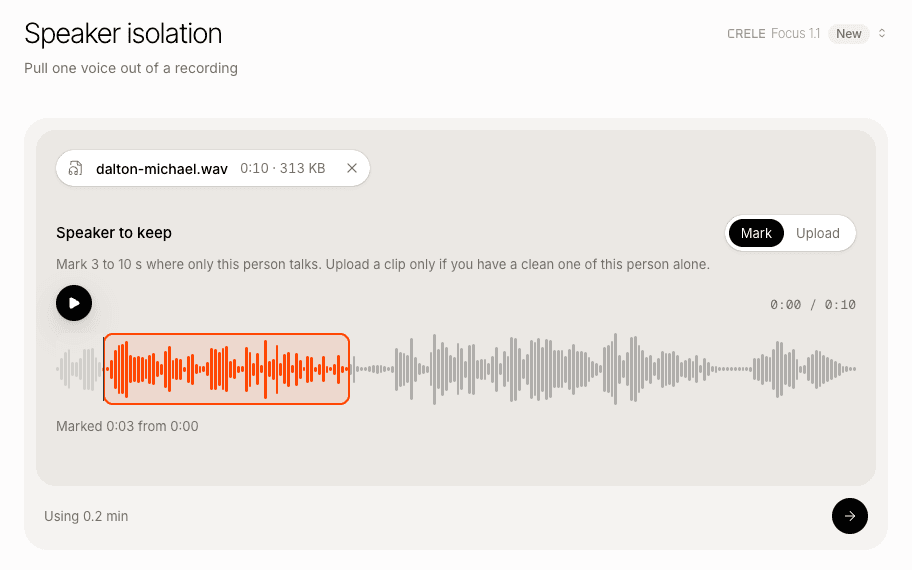The height and width of the screenshot is (570, 912).
Task: Play the audio preview
Action: point(74,303)
